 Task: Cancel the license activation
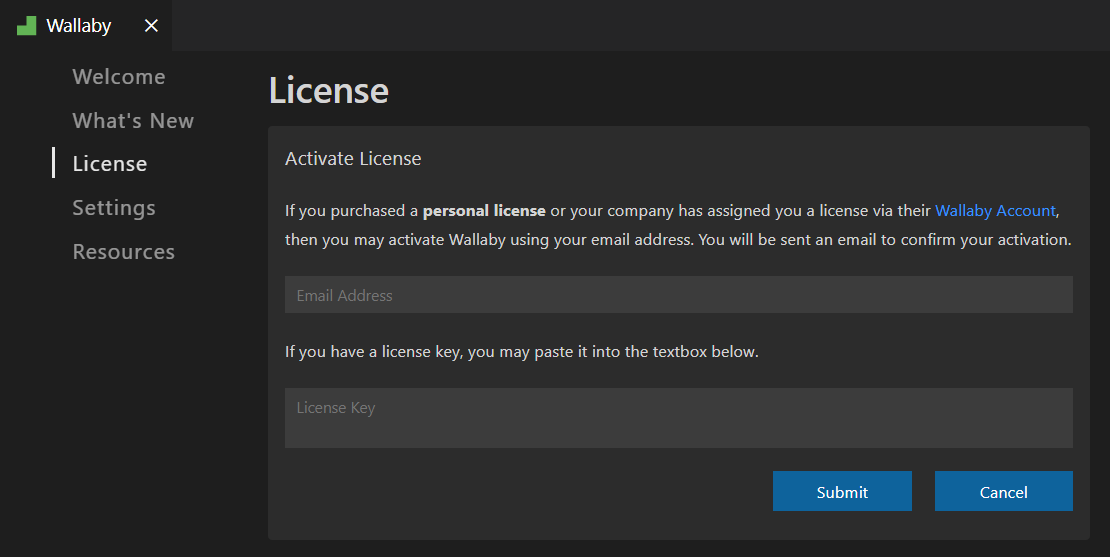pyautogui.click(x=1003, y=491)
